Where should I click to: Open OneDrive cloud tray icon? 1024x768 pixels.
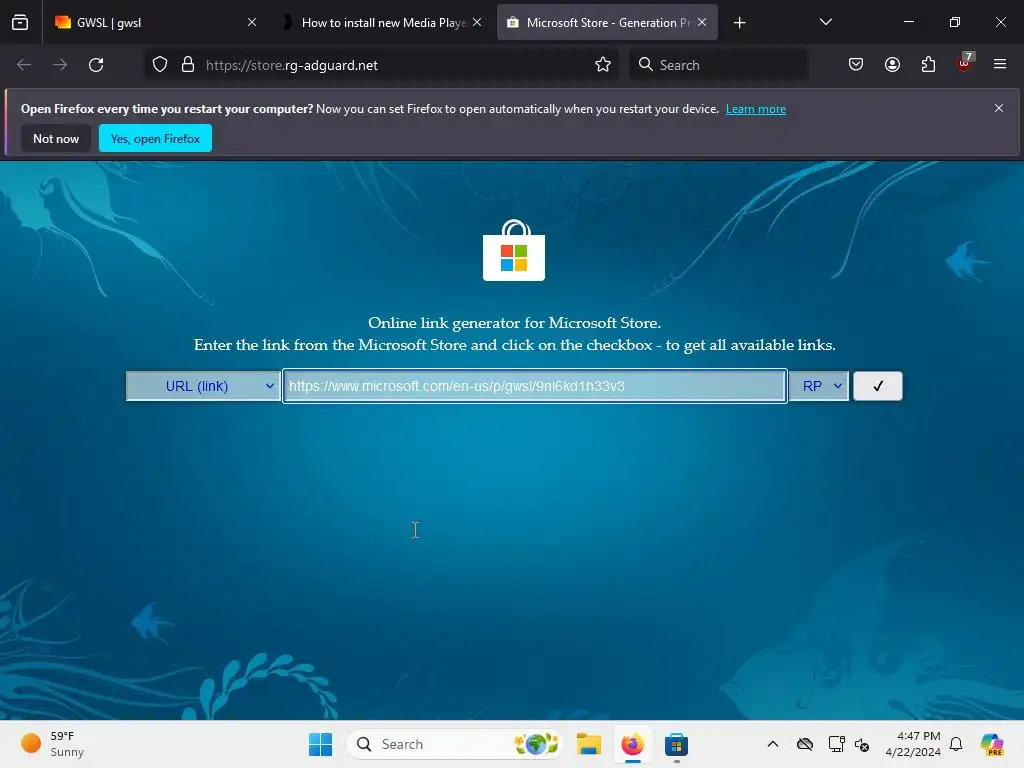pos(805,744)
